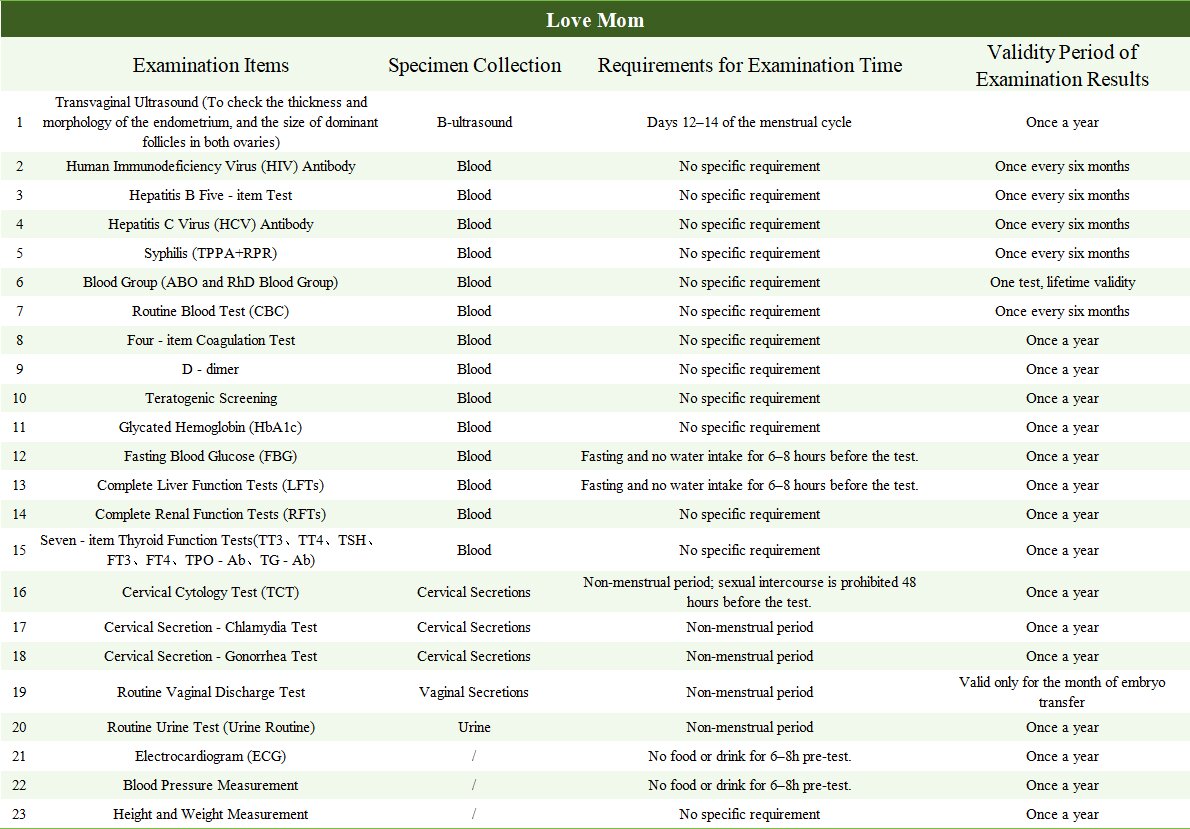Select the Syphilis (TPPA+RPR) cell

(210, 253)
